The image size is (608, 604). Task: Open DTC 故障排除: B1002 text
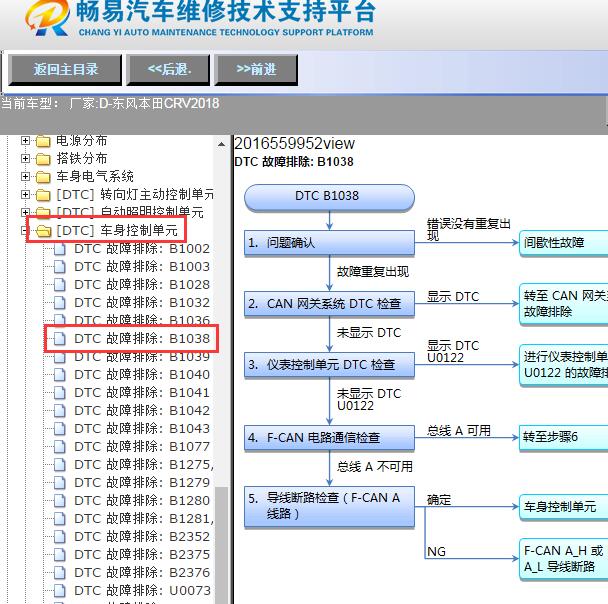[x=142, y=249]
